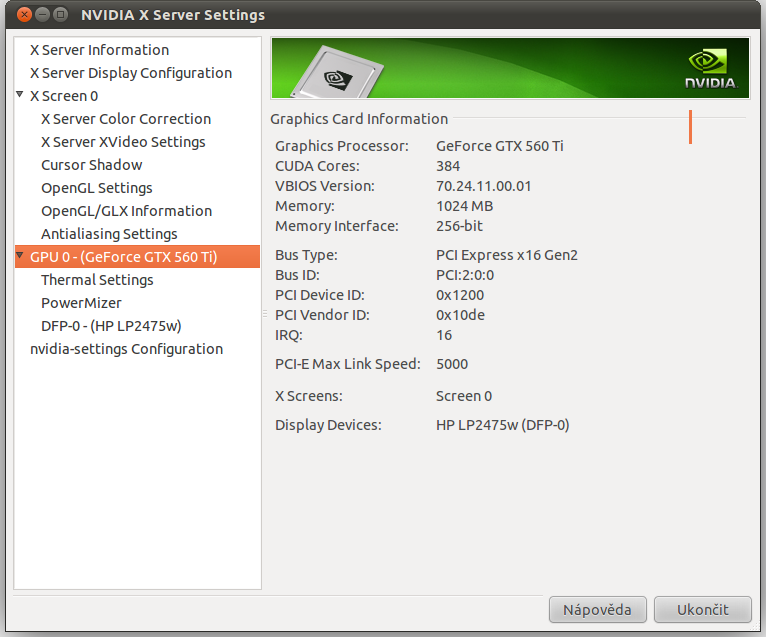
Task: Select DFP-0 - (HP LP2475w) display
Action: point(111,326)
